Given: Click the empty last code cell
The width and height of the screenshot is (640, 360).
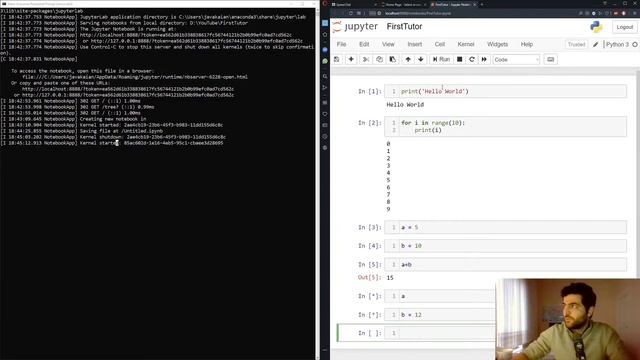Looking at the screenshot, I should point(440,333).
